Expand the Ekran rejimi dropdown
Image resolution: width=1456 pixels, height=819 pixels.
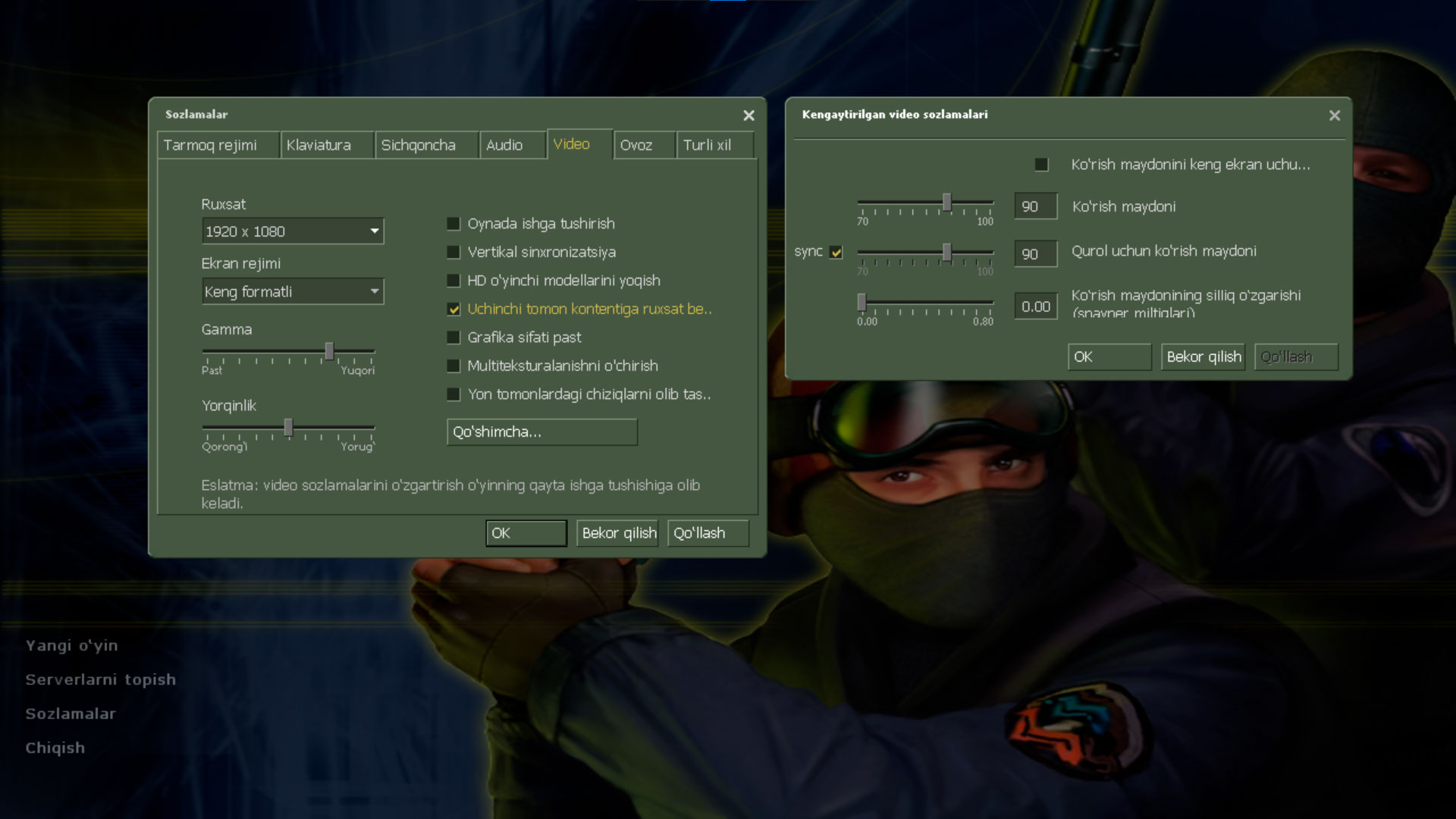point(293,291)
